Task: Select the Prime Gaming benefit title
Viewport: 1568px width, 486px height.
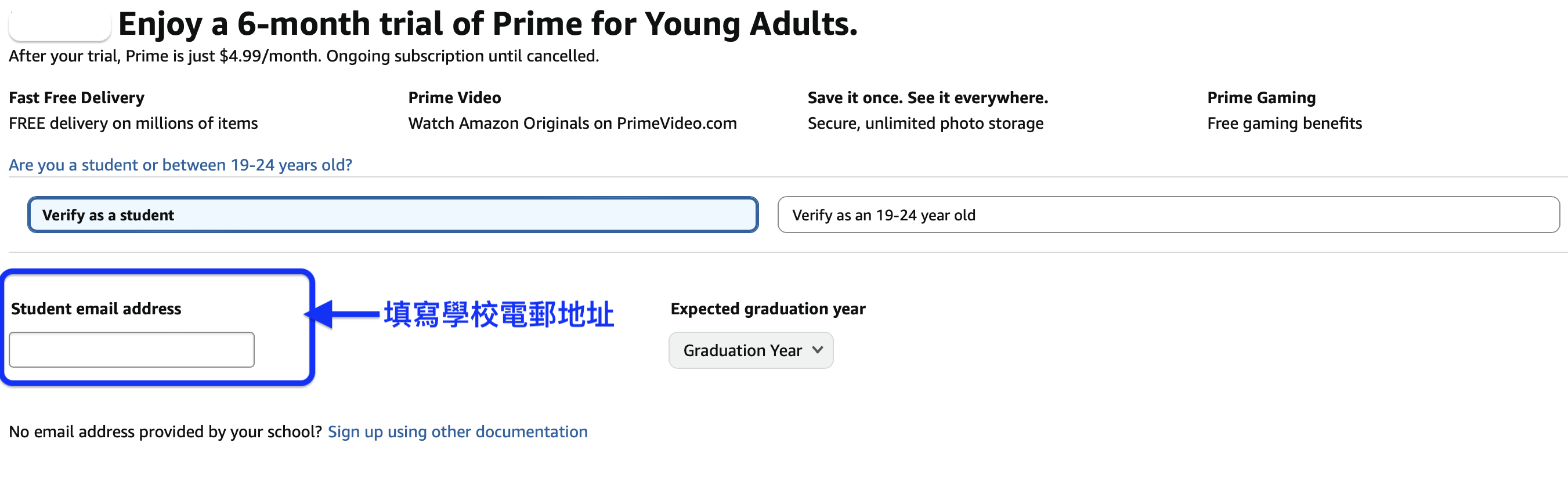Action: (1260, 97)
